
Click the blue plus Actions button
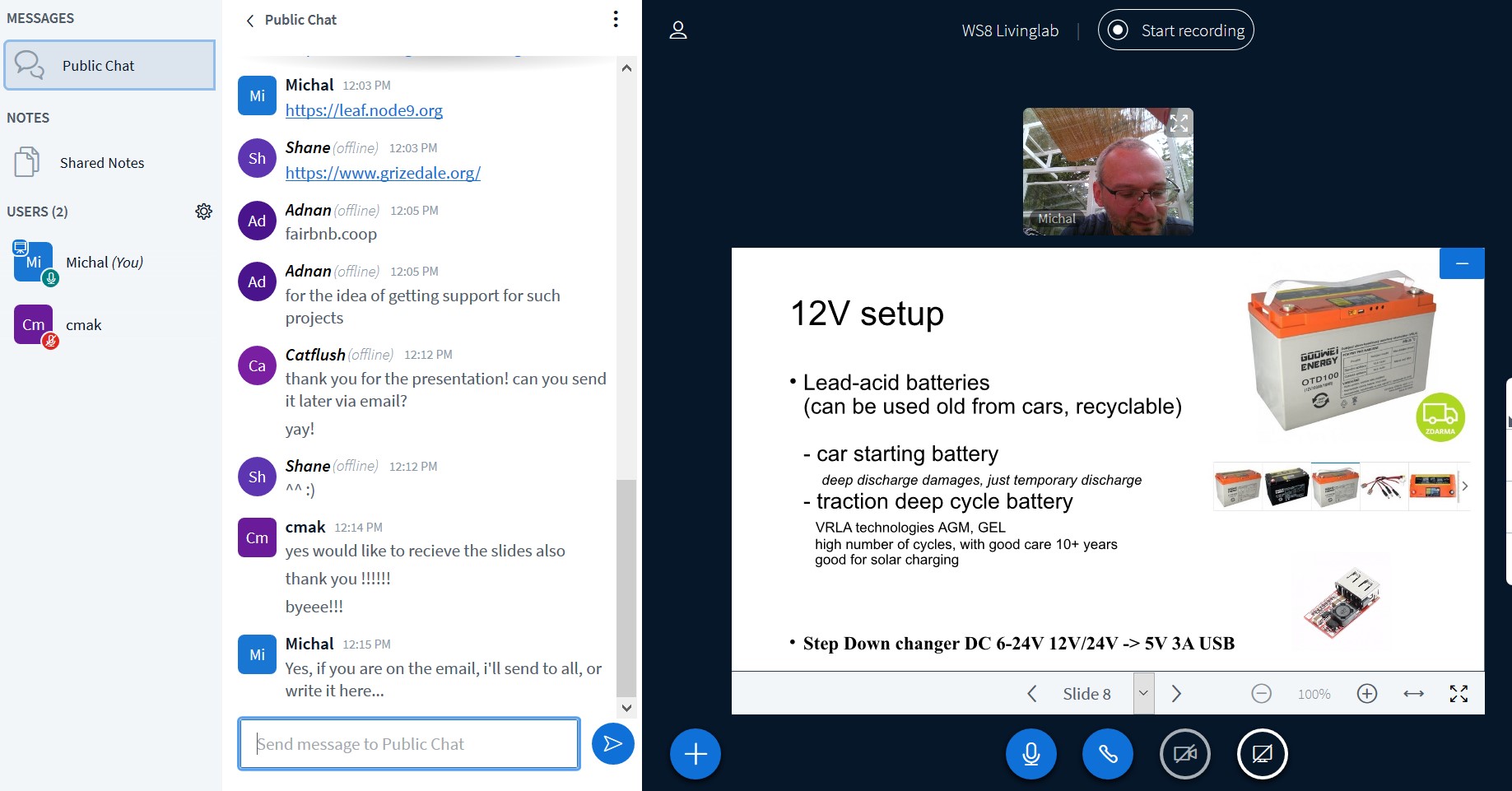click(x=696, y=754)
